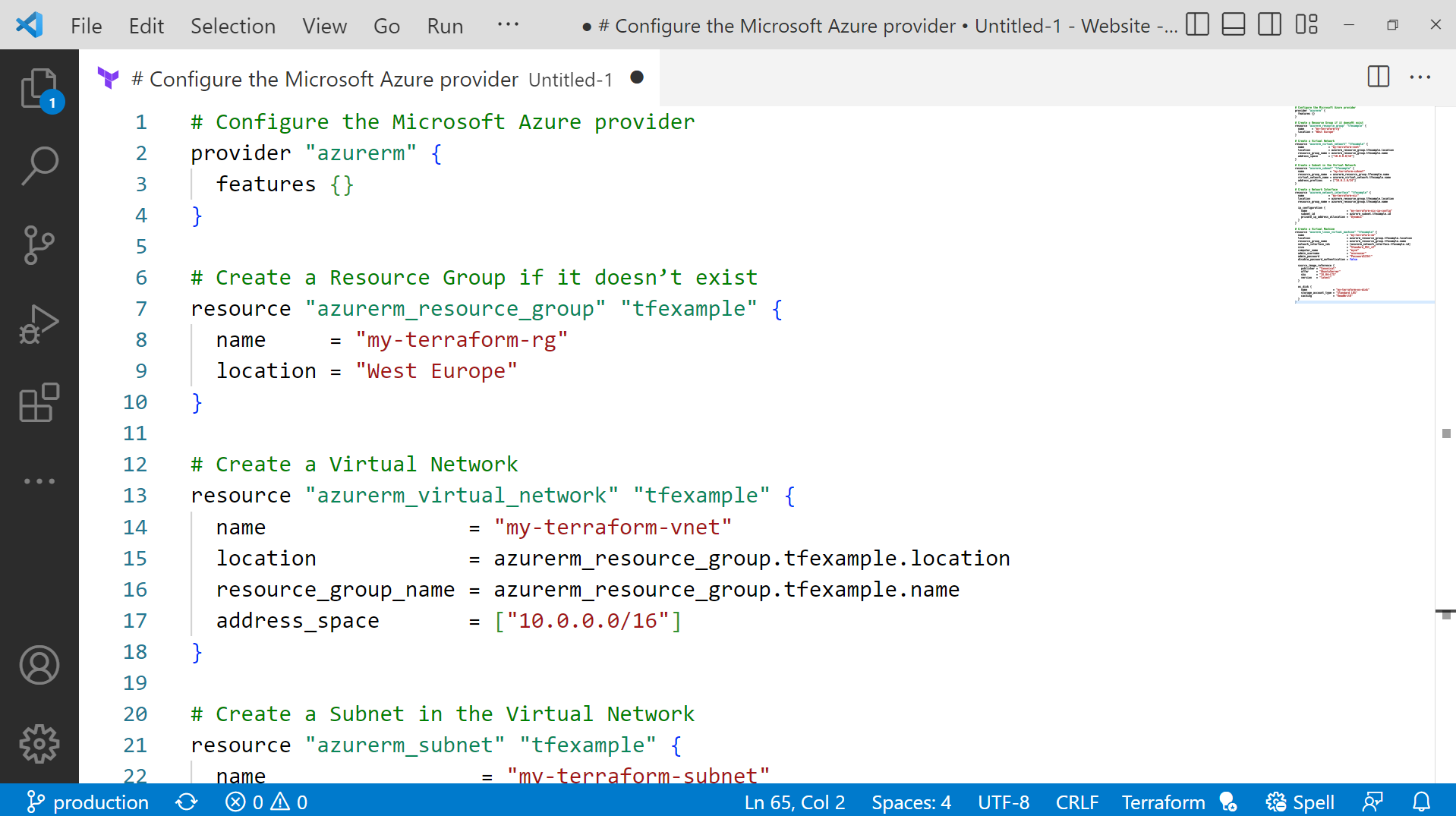
Task: Open the editor more actions menu
Action: tap(1420, 77)
